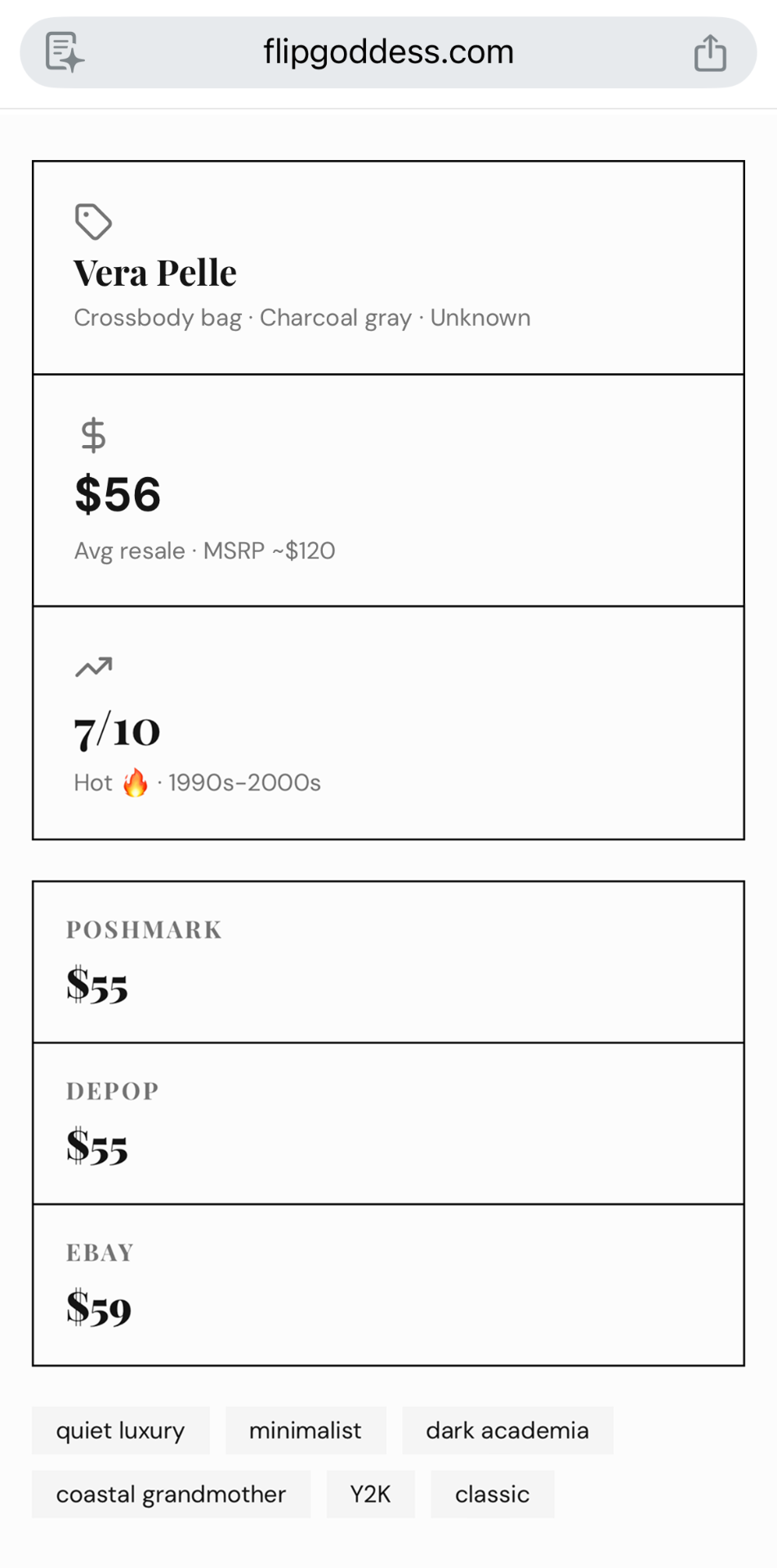Select the coastal grandmother tag
The height and width of the screenshot is (1568, 777).
(171, 1494)
